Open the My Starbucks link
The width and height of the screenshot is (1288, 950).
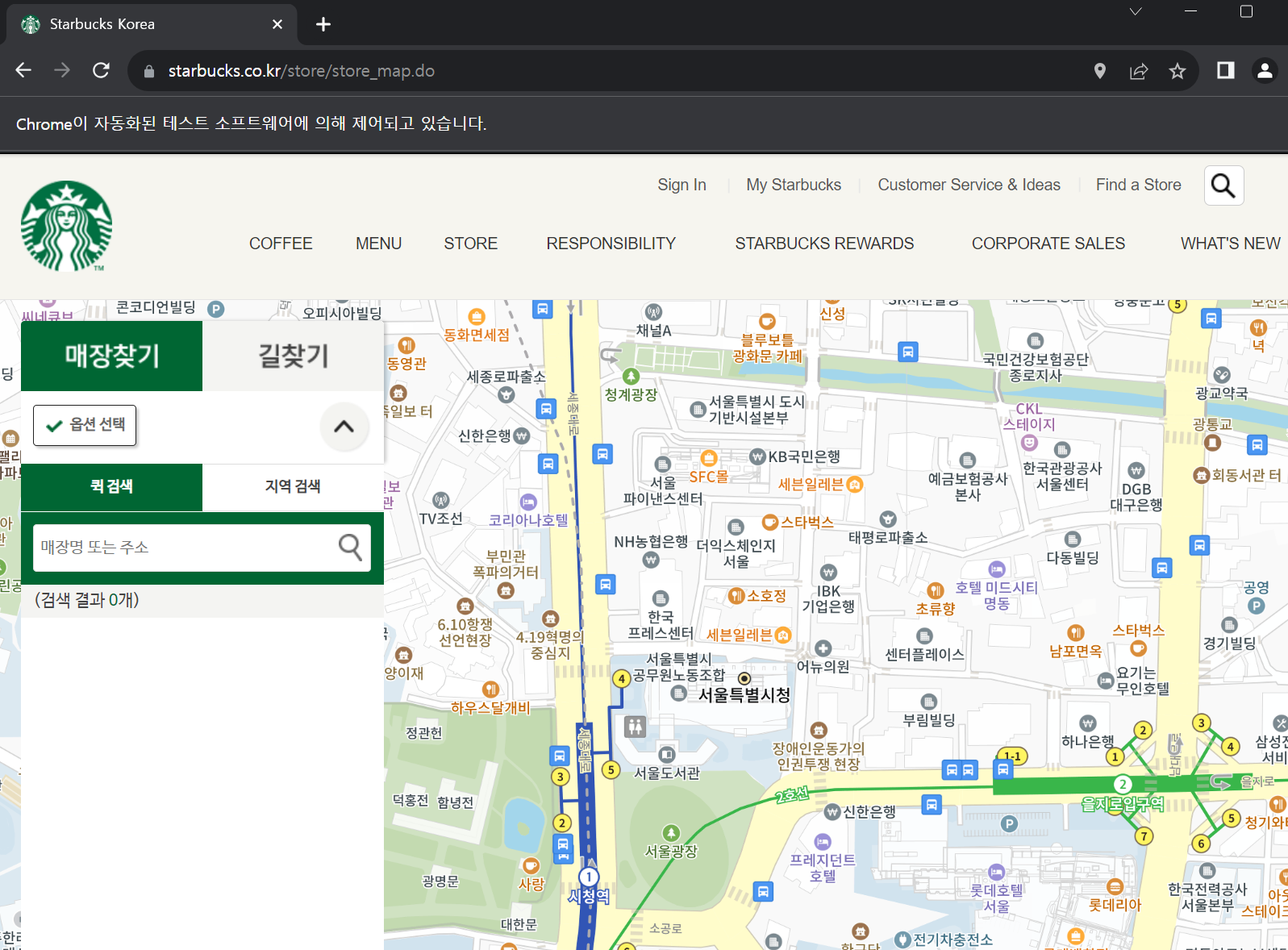coord(794,185)
